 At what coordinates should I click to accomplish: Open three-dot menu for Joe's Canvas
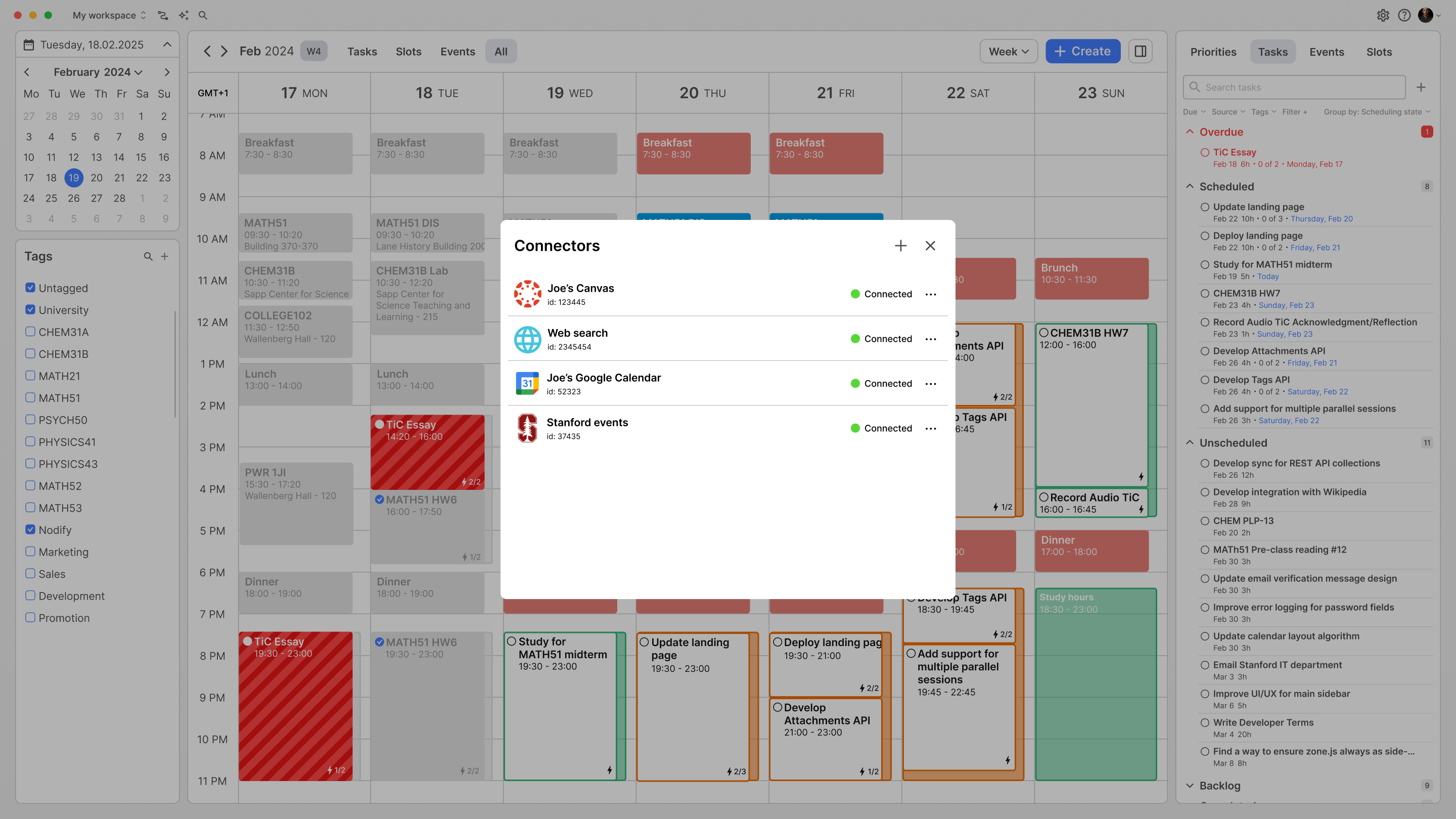tap(930, 294)
